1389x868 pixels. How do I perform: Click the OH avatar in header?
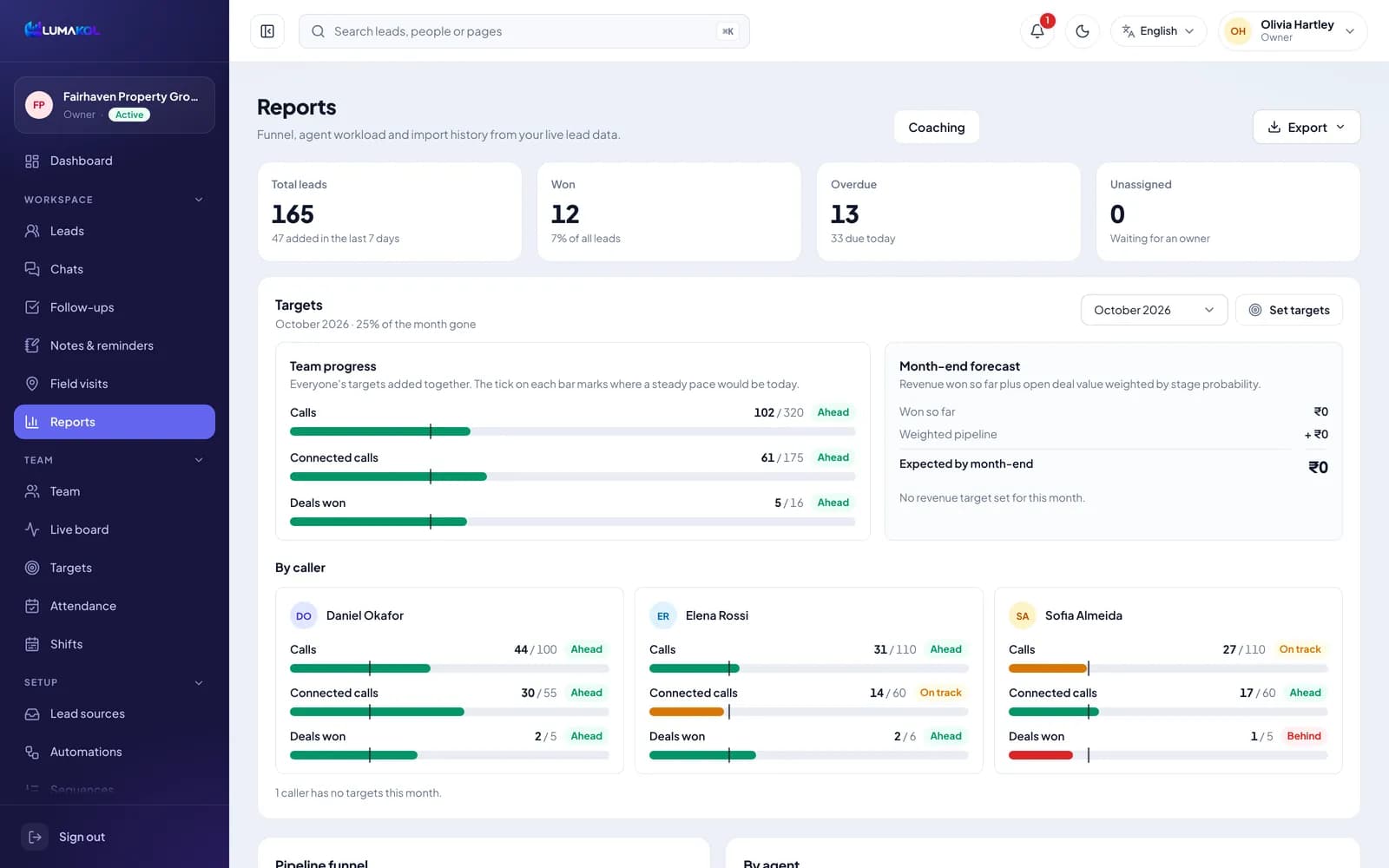[1238, 31]
